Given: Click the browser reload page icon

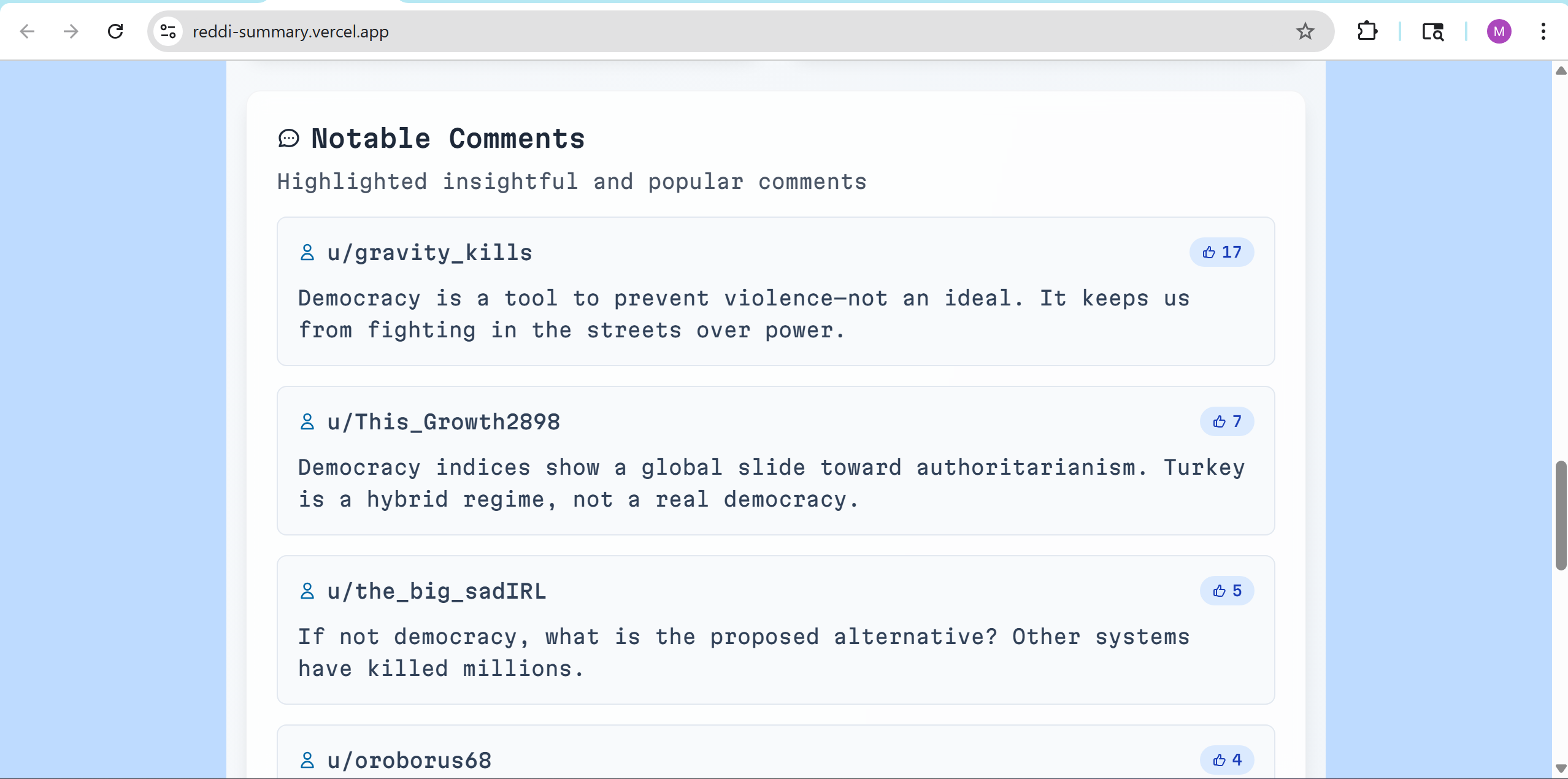Looking at the screenshot, I should point(115,31).
